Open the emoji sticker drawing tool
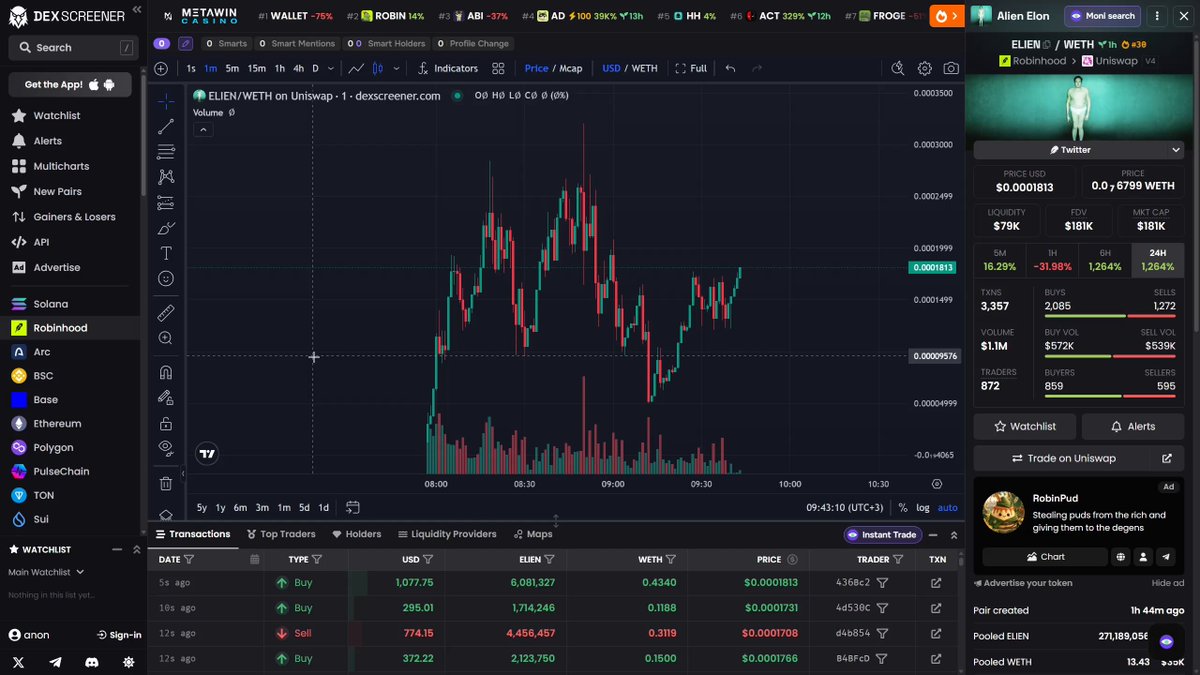 point(166,279)
